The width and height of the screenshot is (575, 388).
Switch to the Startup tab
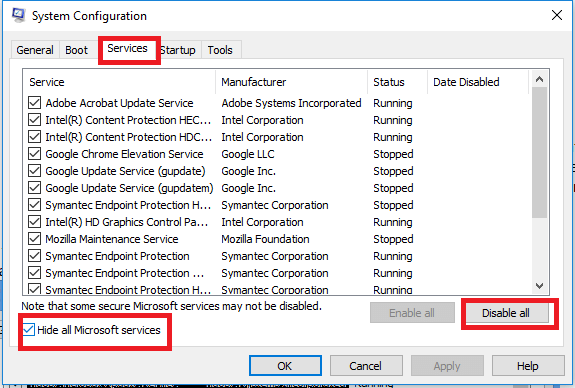click(x=179, y=50)
